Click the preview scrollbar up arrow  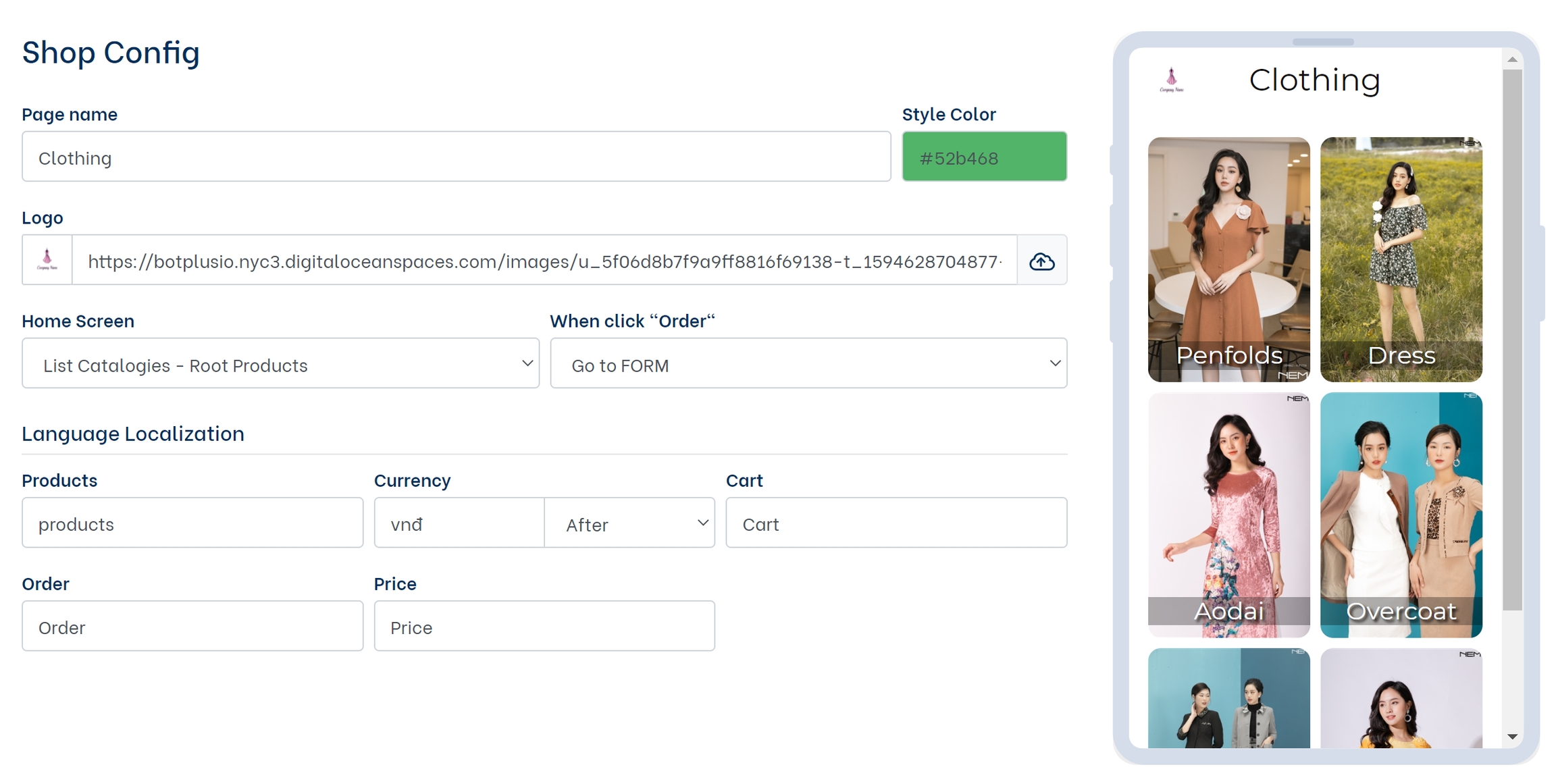[1512, 60]
